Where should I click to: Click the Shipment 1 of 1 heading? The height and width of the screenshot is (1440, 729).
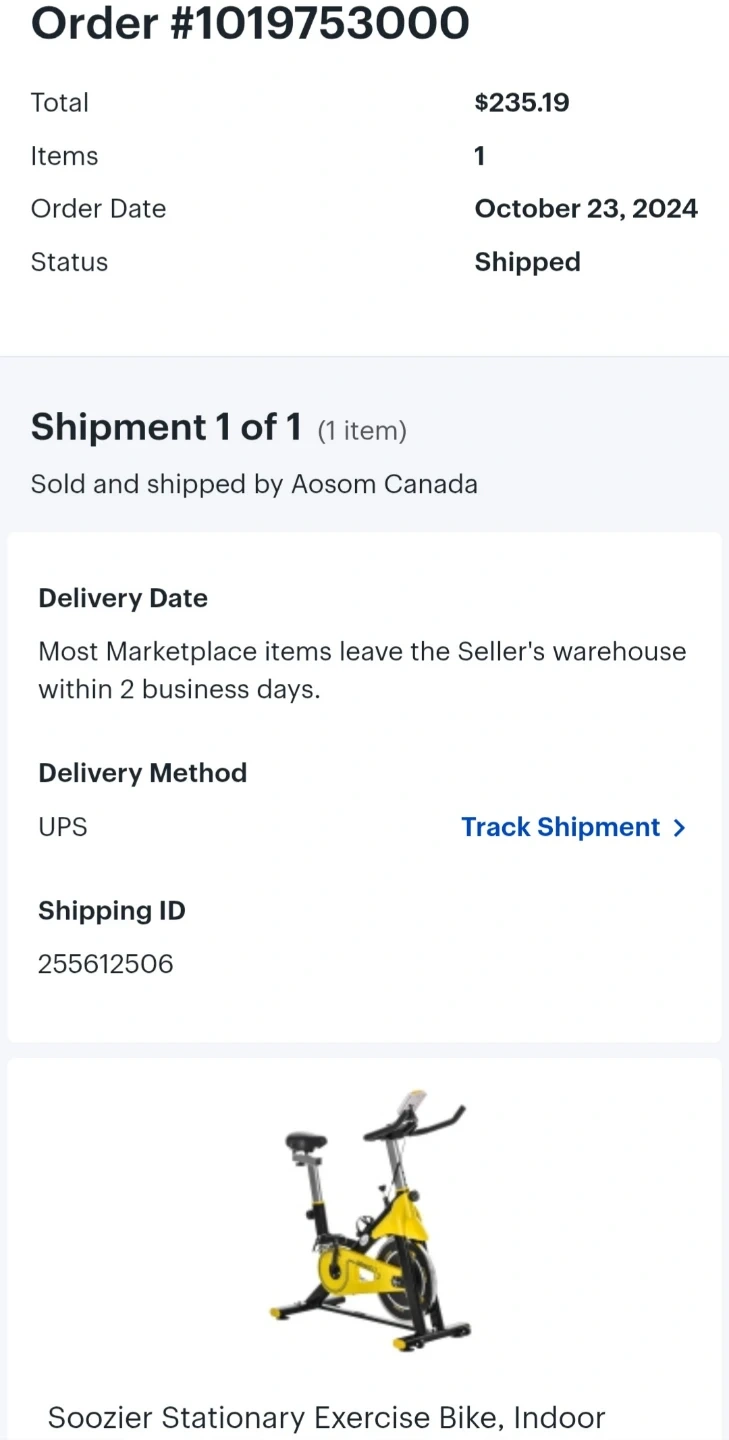(166, 427)
